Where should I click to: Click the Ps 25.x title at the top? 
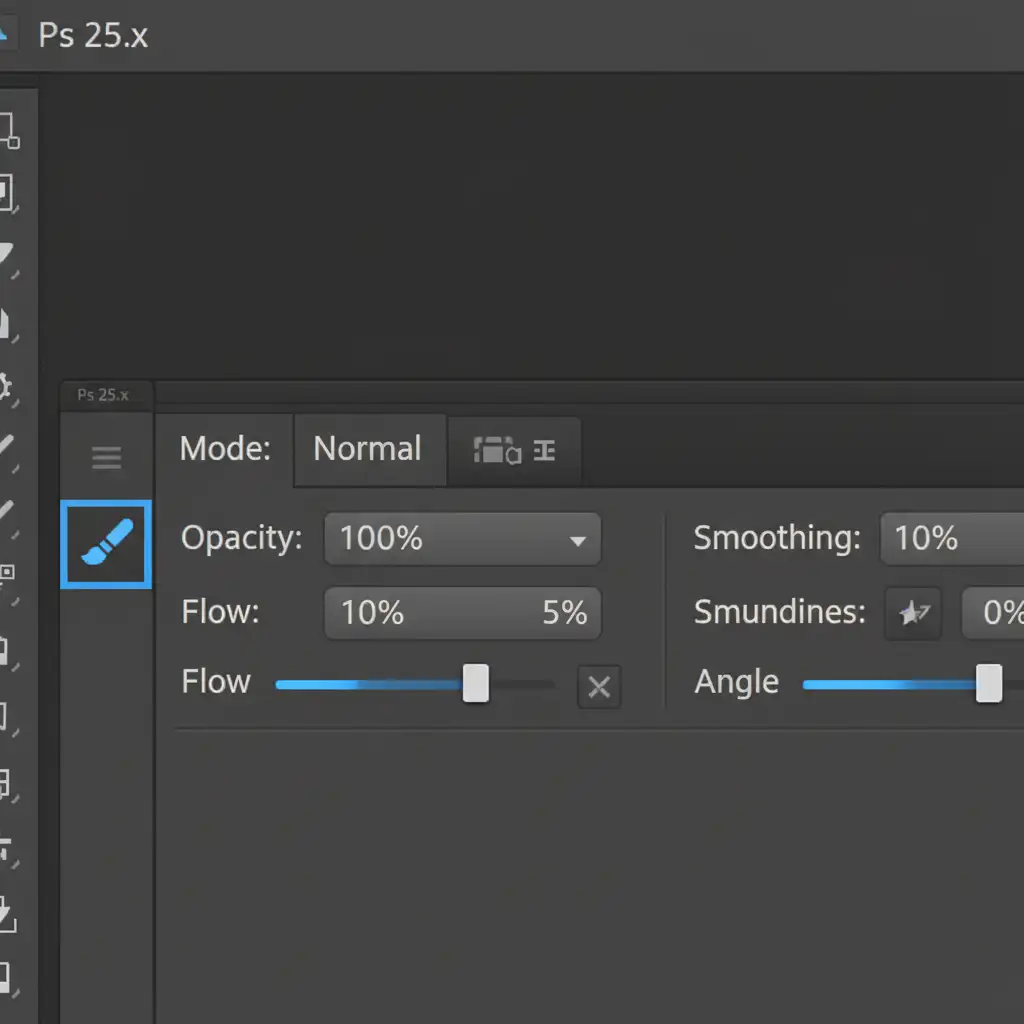point(93,35)
